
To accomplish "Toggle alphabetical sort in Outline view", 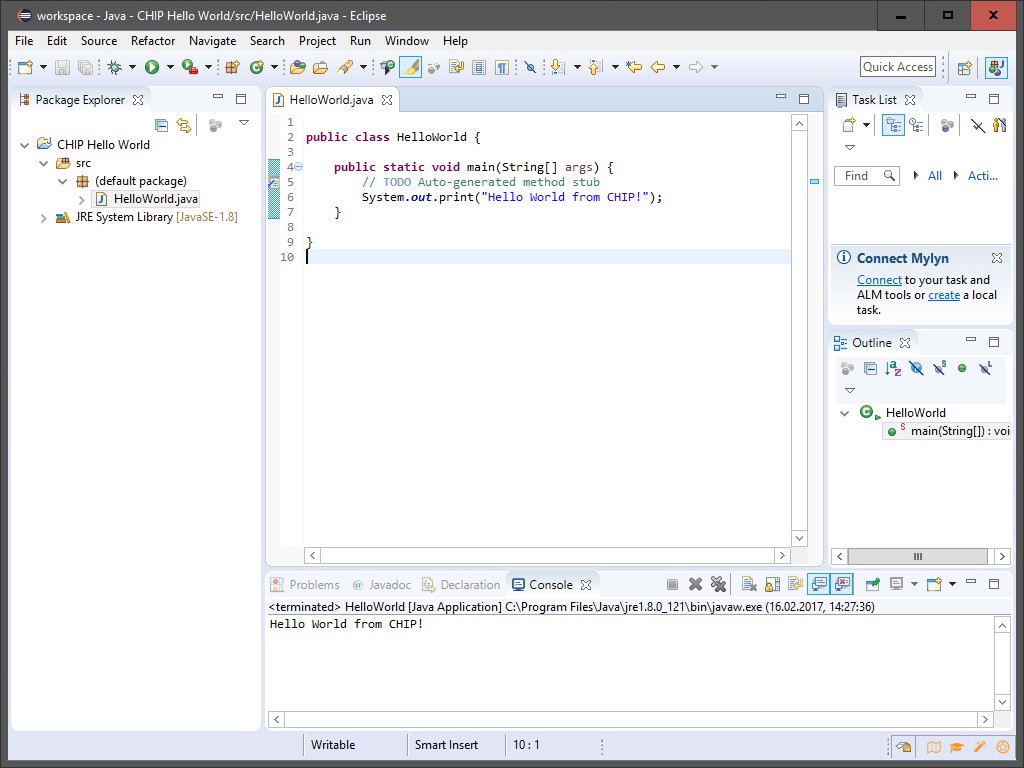I will point(893,368).
